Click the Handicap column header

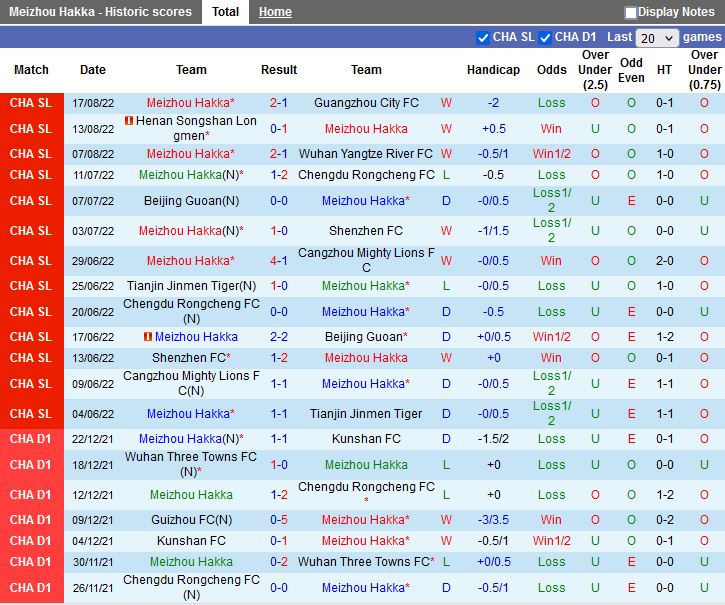point(493,70)
